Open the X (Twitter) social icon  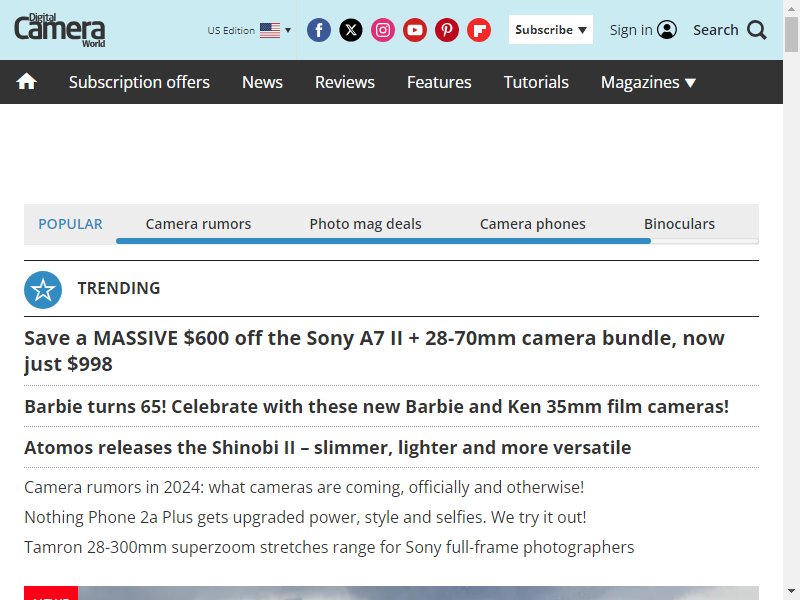pyautogui.click(x=351, y=30)
